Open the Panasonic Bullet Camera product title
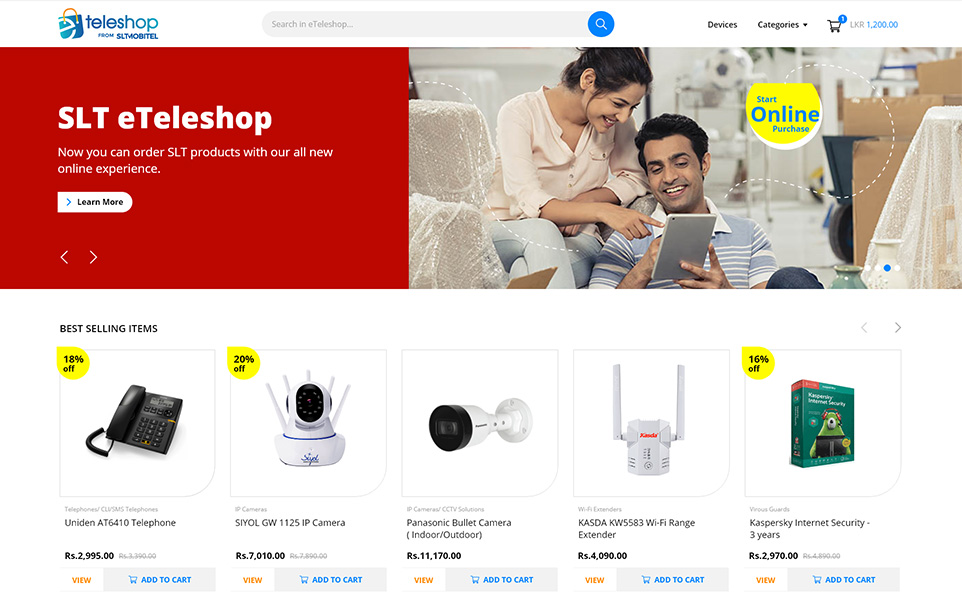 tap(458, 528)
